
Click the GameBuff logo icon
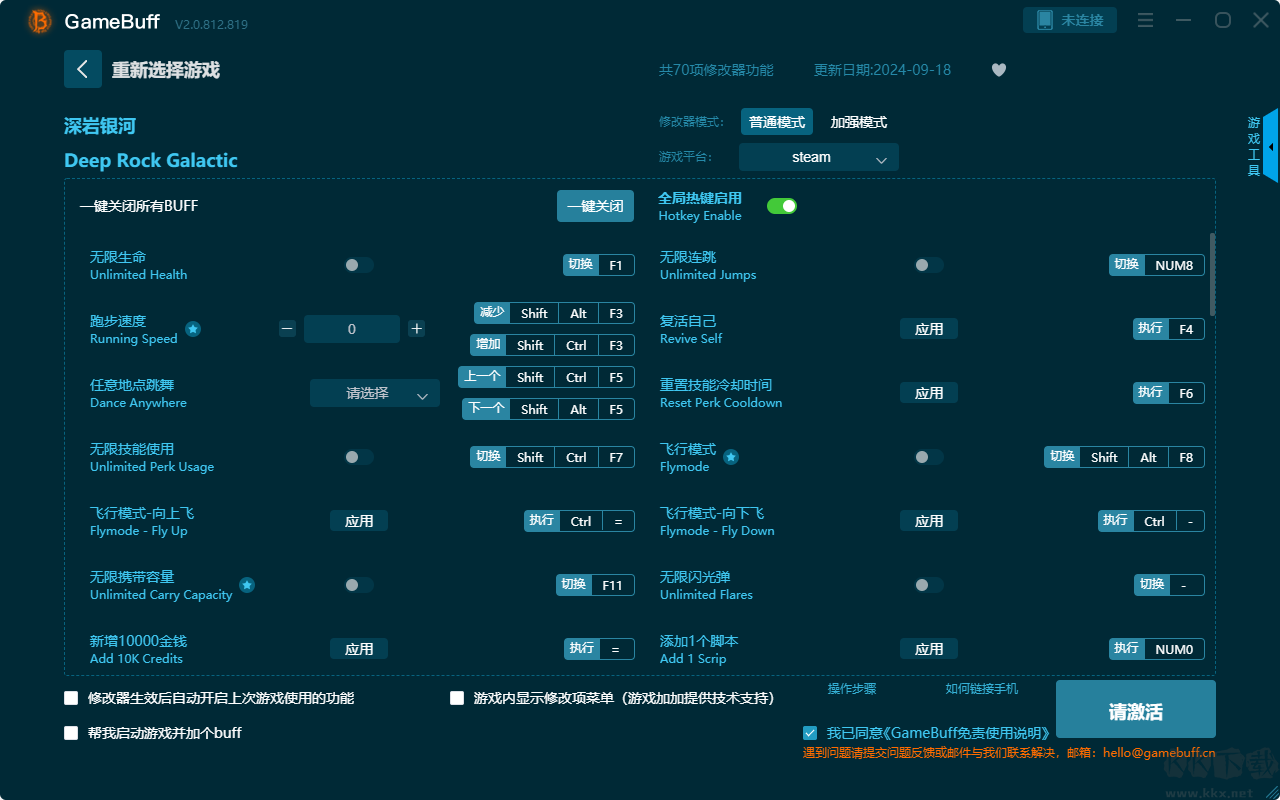coord(40,21)
